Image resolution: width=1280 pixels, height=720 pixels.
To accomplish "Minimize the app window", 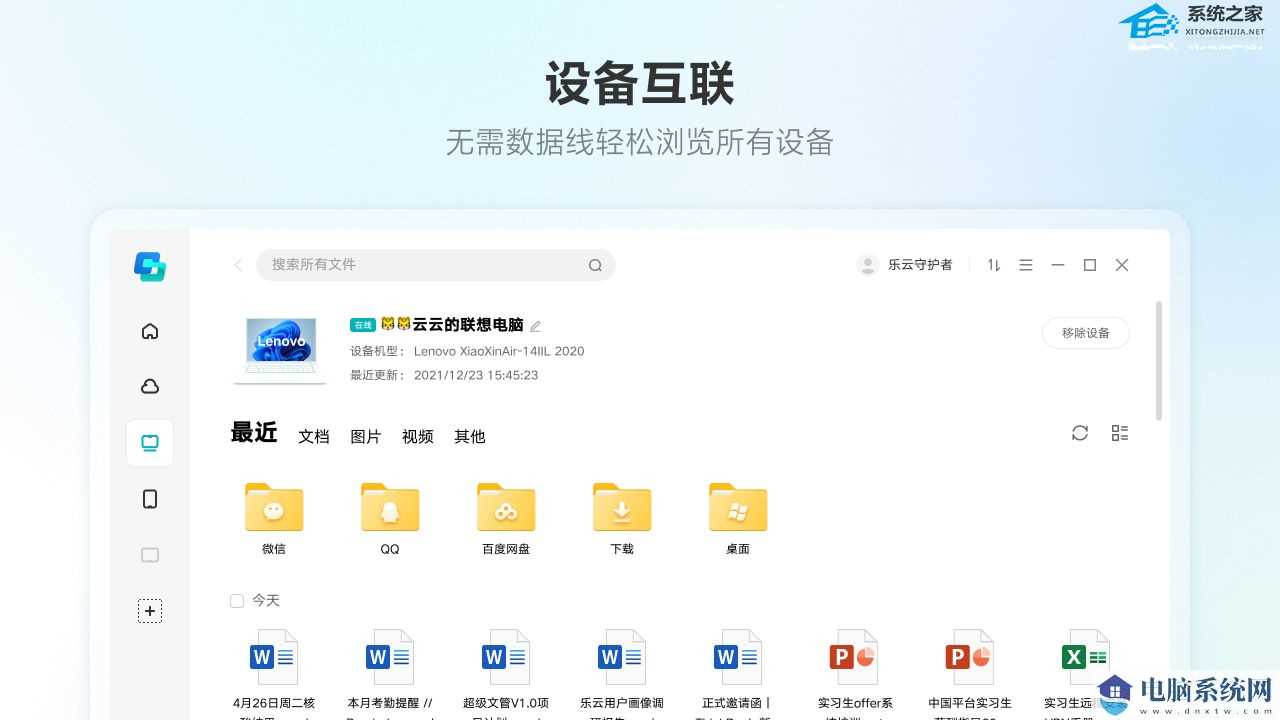I will click(x=1058, y=265).
